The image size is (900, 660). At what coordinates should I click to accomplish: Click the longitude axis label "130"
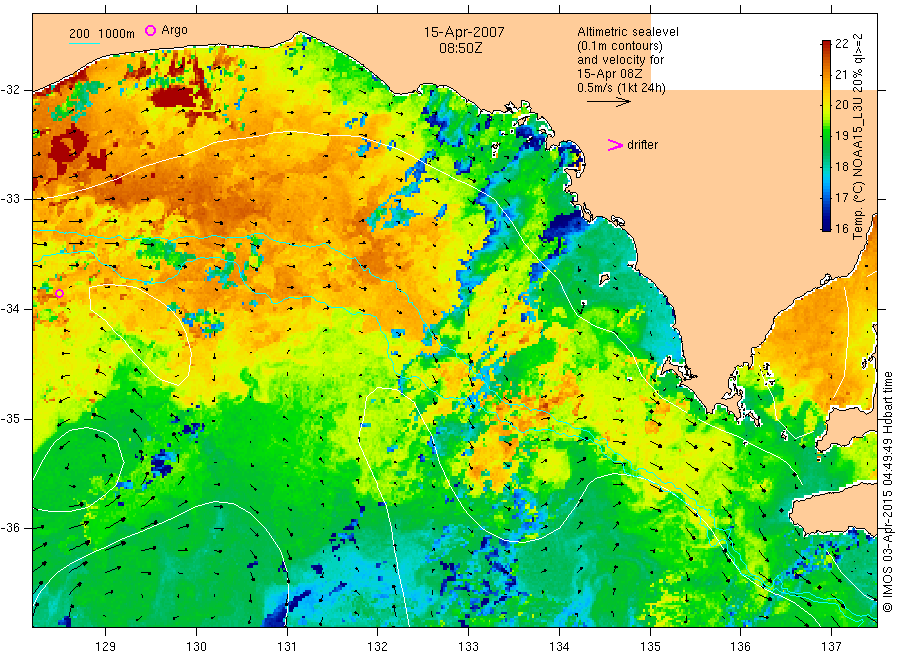coord(196,647)
